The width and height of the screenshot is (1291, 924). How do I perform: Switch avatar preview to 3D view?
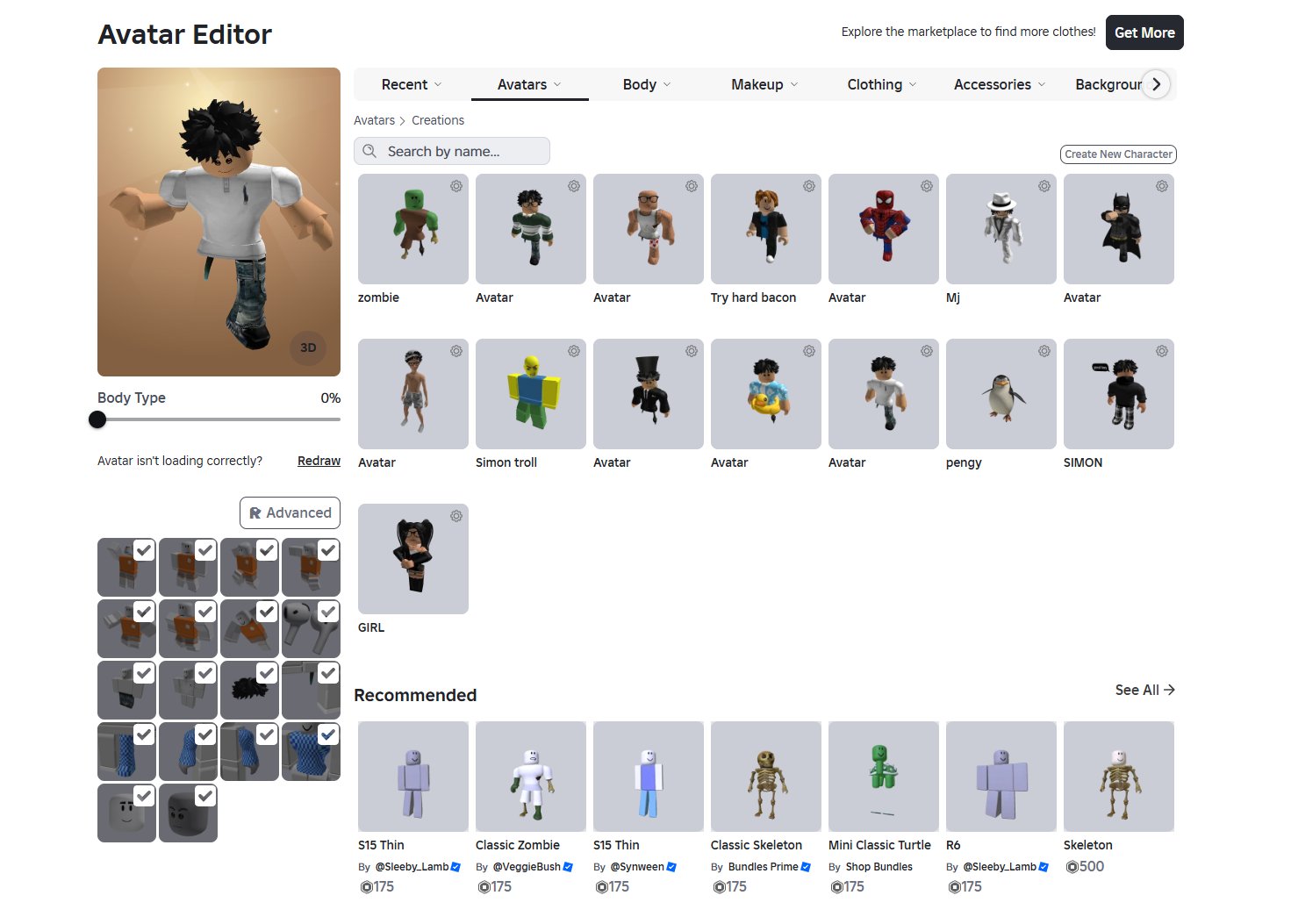pyautogui.click(x=308, y=347)
